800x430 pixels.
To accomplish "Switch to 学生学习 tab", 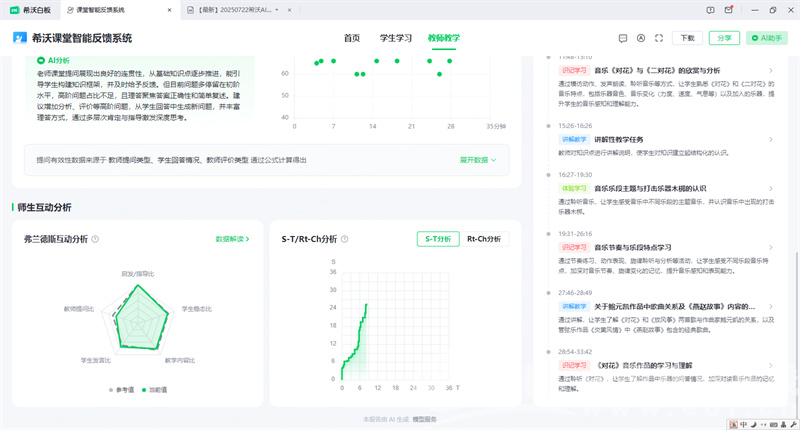I will tap(395, 38).
